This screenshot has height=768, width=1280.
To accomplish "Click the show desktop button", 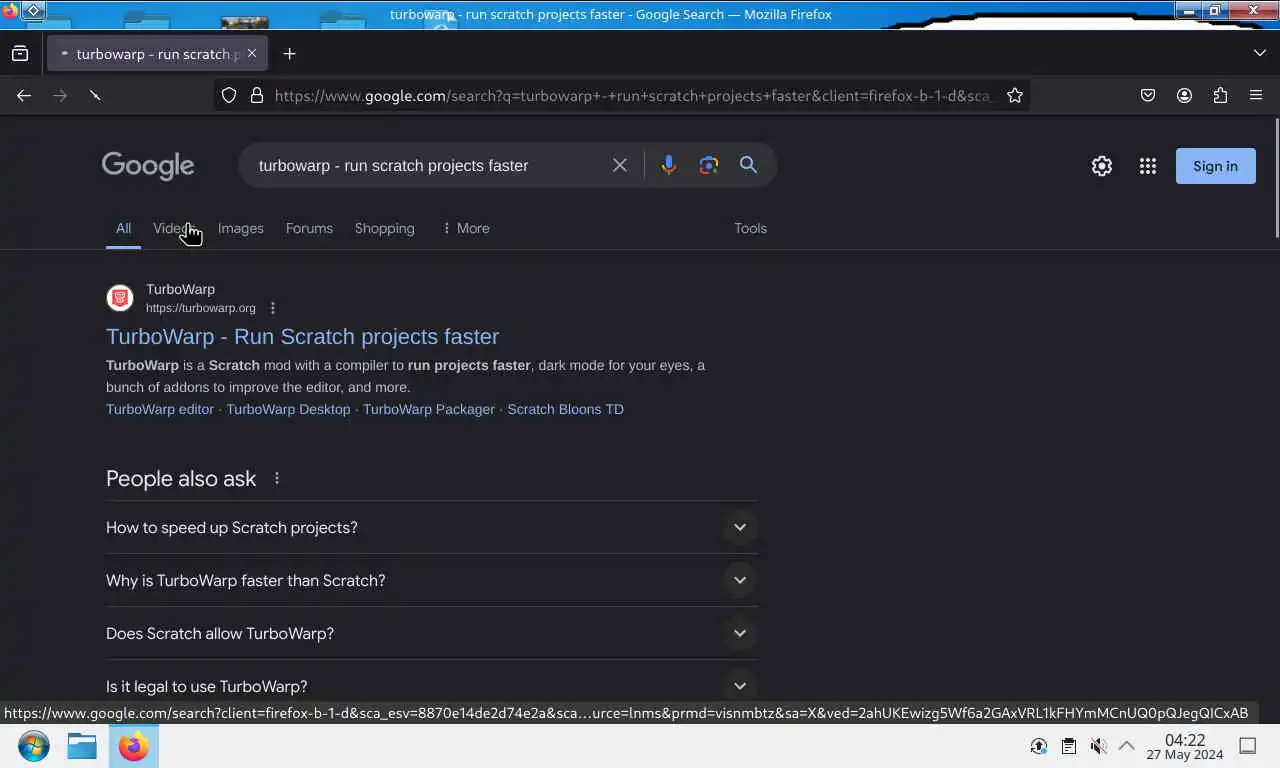I will click(x=1248, y=746).
